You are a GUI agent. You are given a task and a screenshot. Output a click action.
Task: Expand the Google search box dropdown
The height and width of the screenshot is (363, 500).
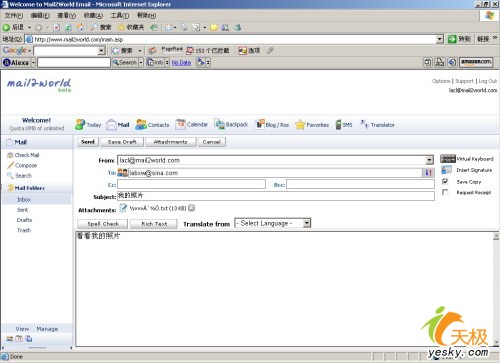pos(102,51)
